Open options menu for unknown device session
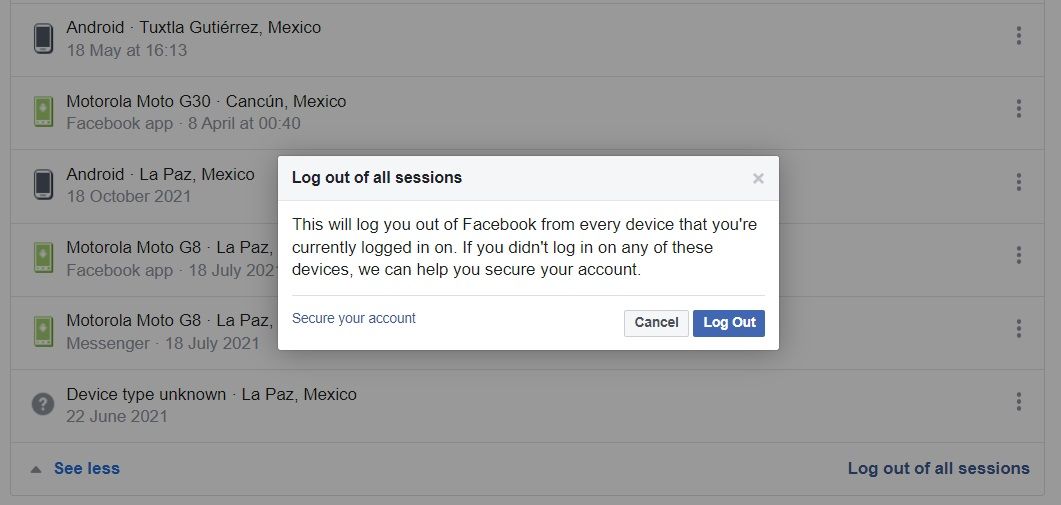1061x505 pixels. point(1018,402)
